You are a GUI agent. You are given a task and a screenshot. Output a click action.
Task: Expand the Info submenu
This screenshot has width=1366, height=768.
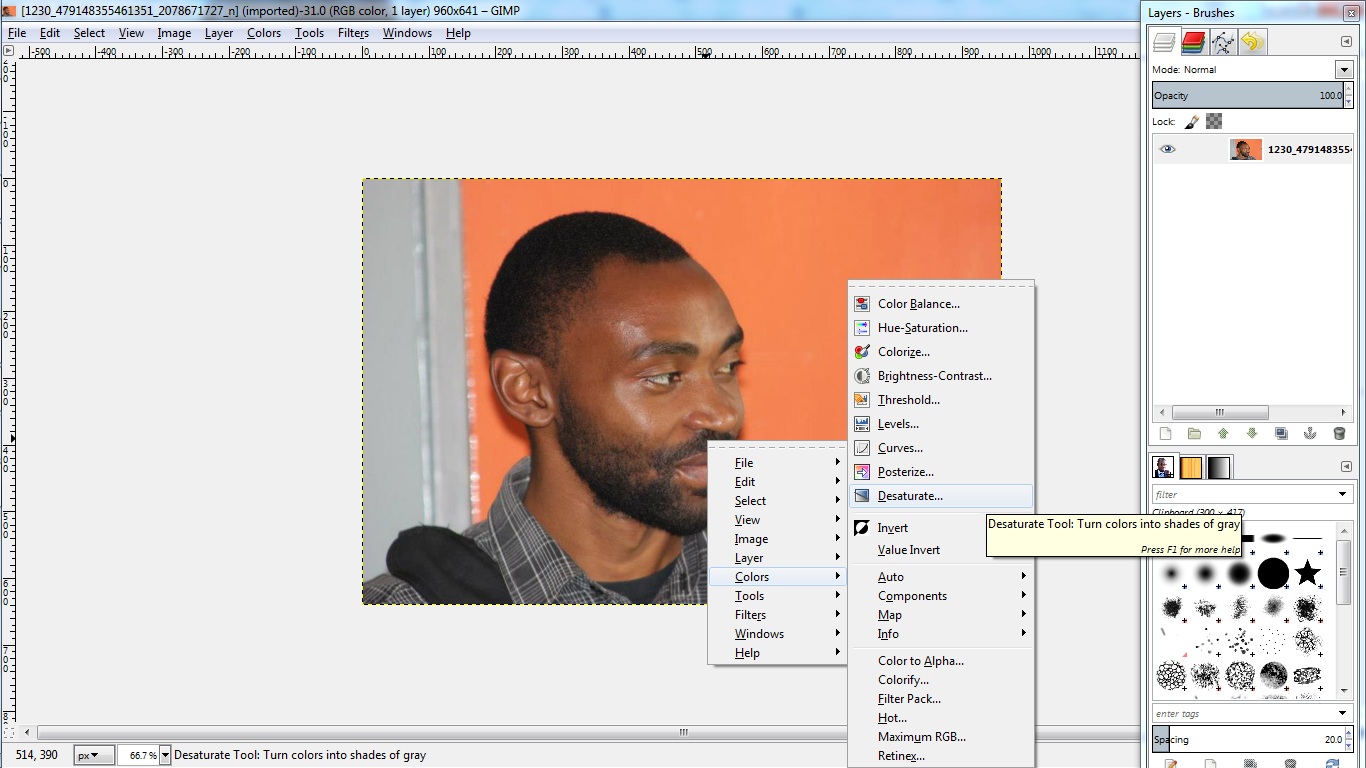click(940, 634)
